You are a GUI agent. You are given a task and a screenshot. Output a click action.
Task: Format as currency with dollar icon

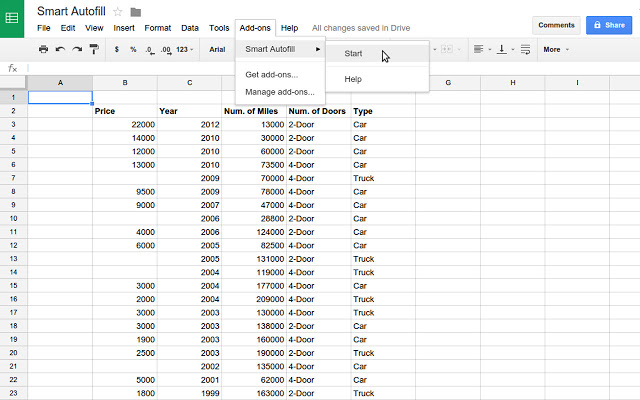[117, 49]
